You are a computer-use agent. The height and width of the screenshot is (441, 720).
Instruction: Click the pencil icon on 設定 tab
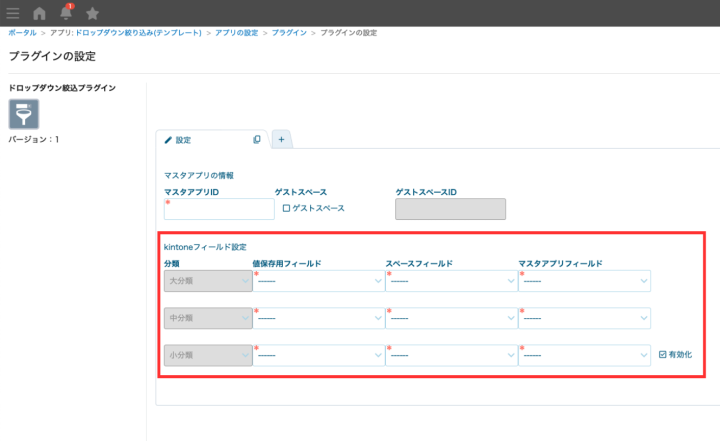pyautogui.click(x=168, y=140)
